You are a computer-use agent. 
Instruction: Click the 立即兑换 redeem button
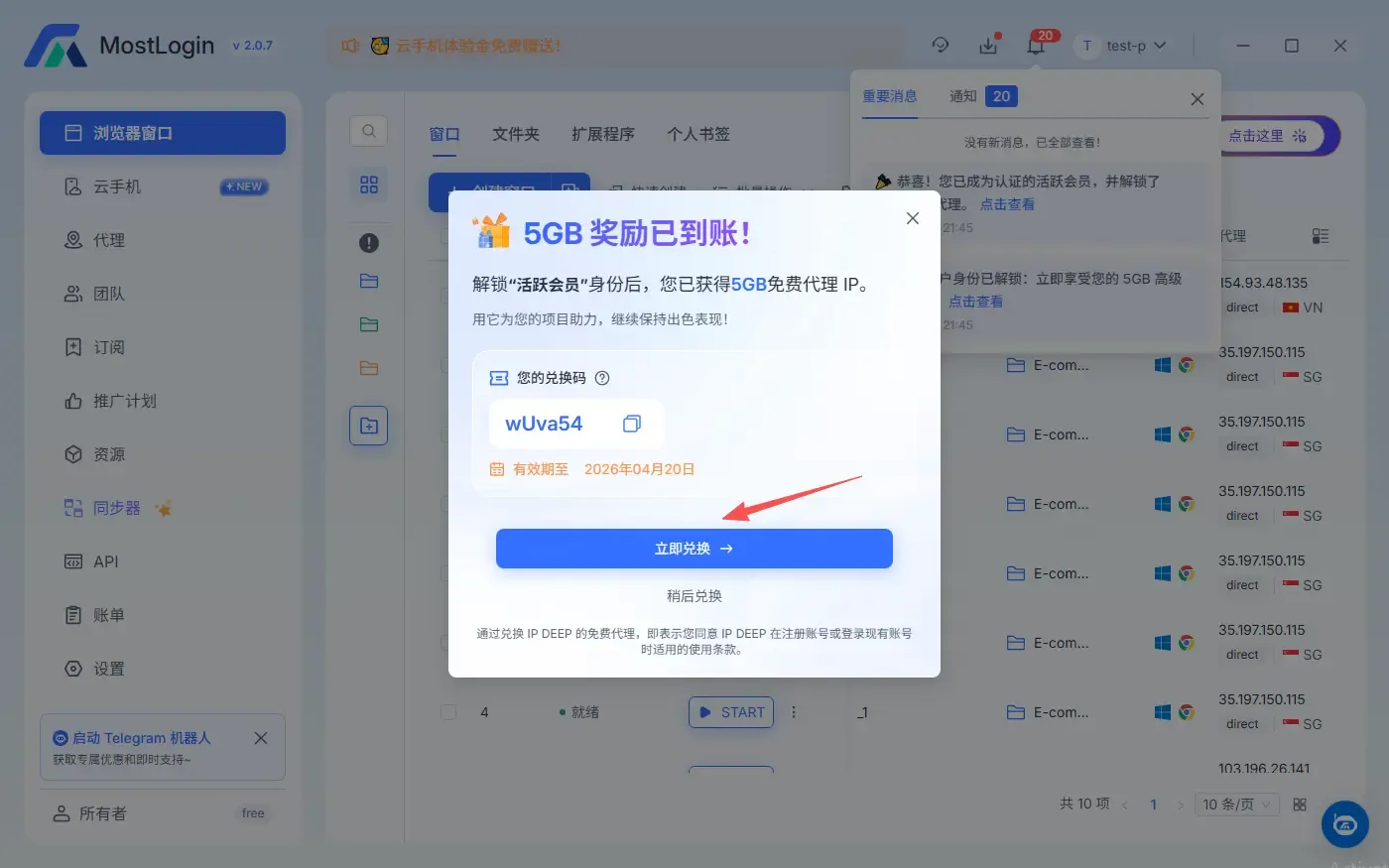coord(694,549)
